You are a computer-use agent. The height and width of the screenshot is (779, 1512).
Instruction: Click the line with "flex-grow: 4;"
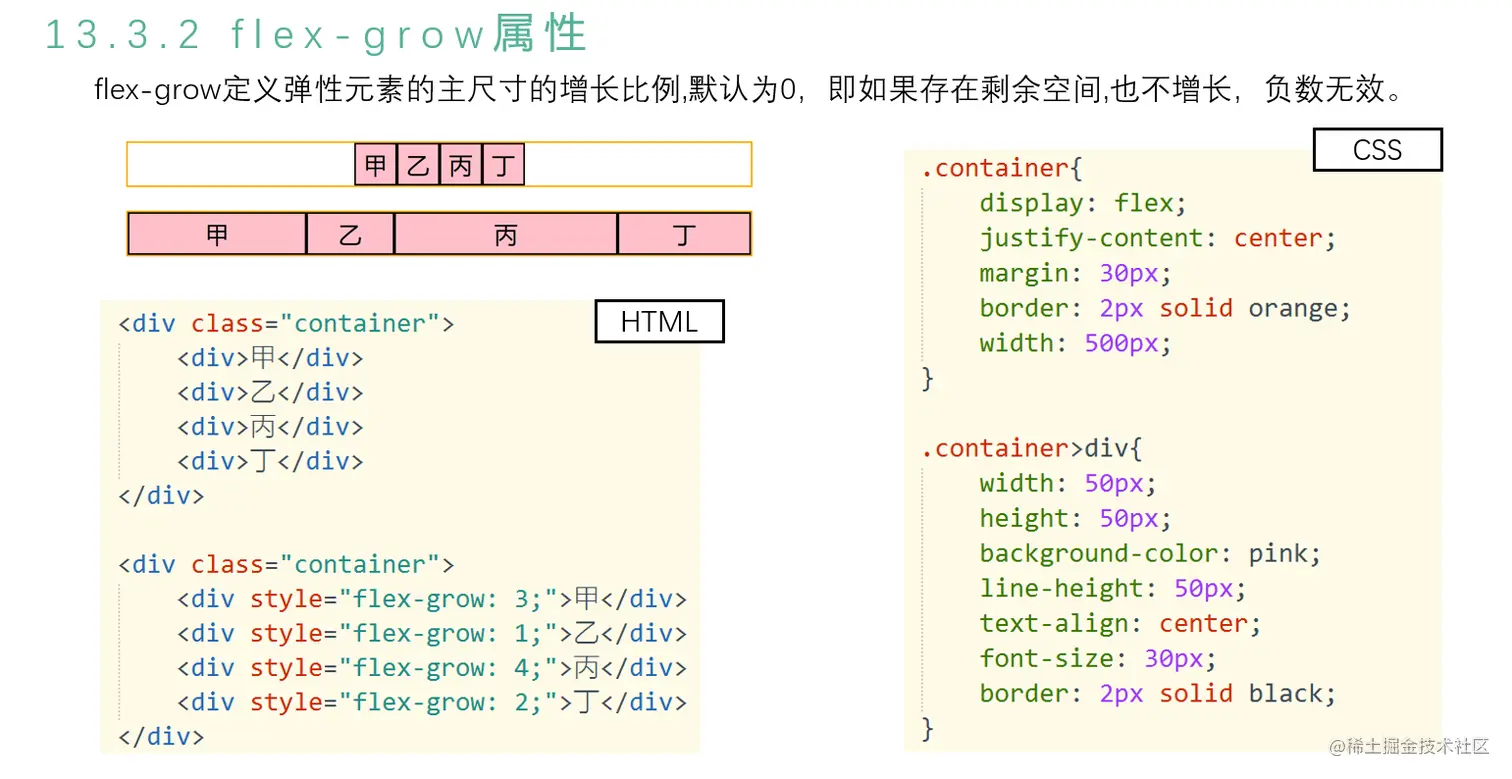tap(432, 668)
